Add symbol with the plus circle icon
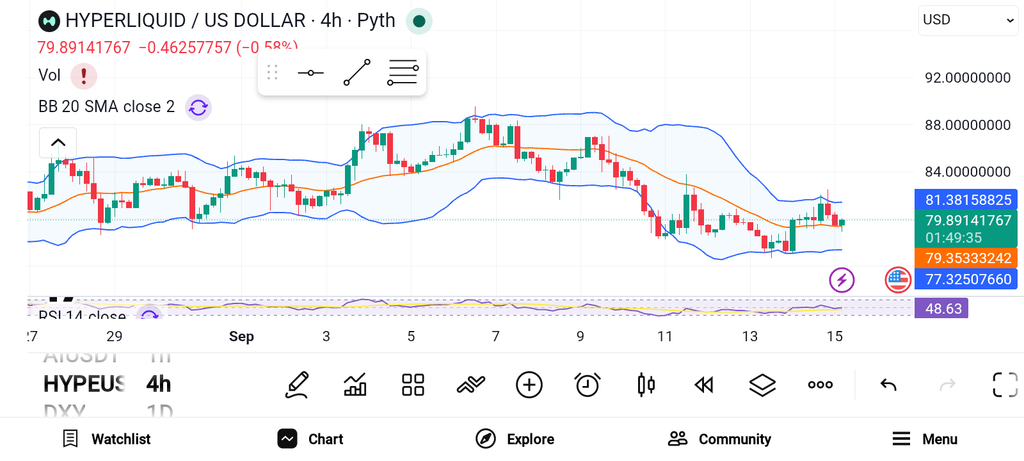Image resolution: width=1024 pixels, height=461 pixels. (x=529, y=385)
